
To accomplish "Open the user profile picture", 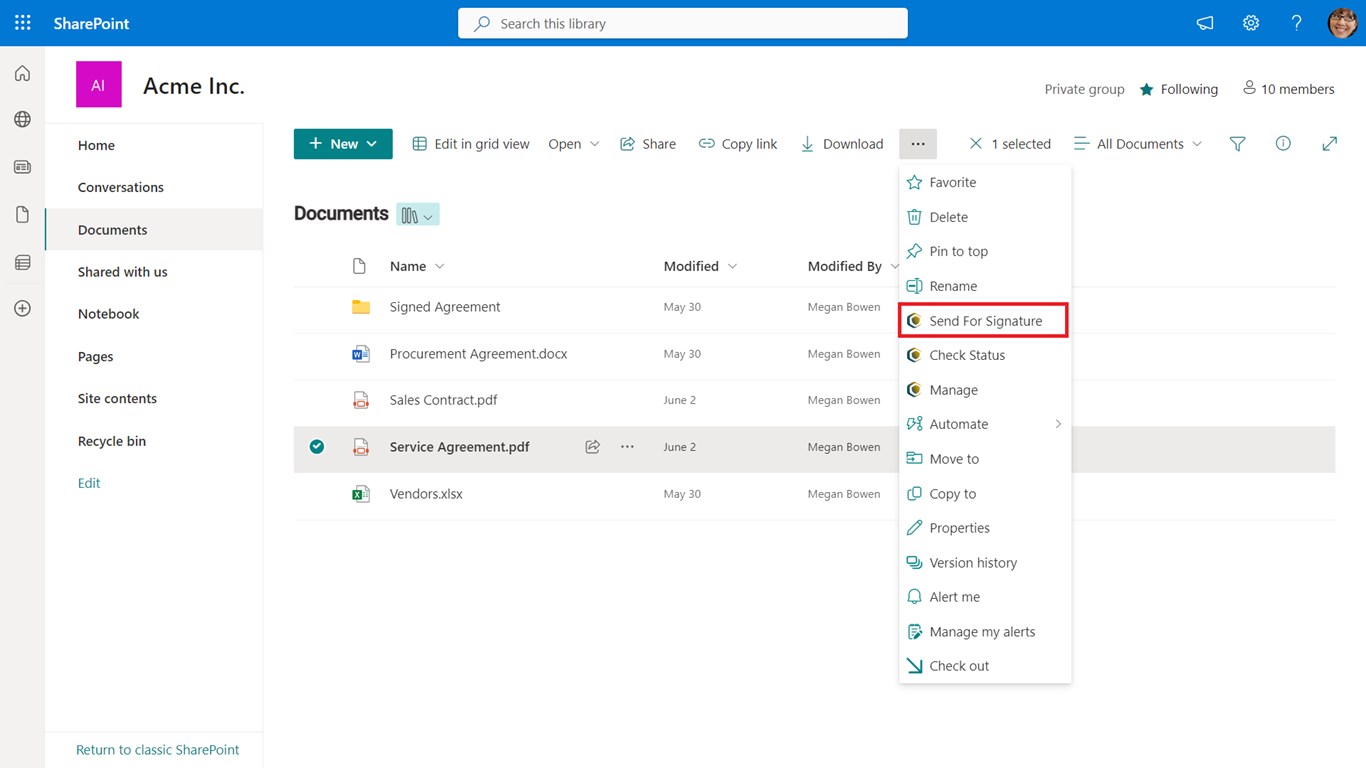I will point(1342,23).
